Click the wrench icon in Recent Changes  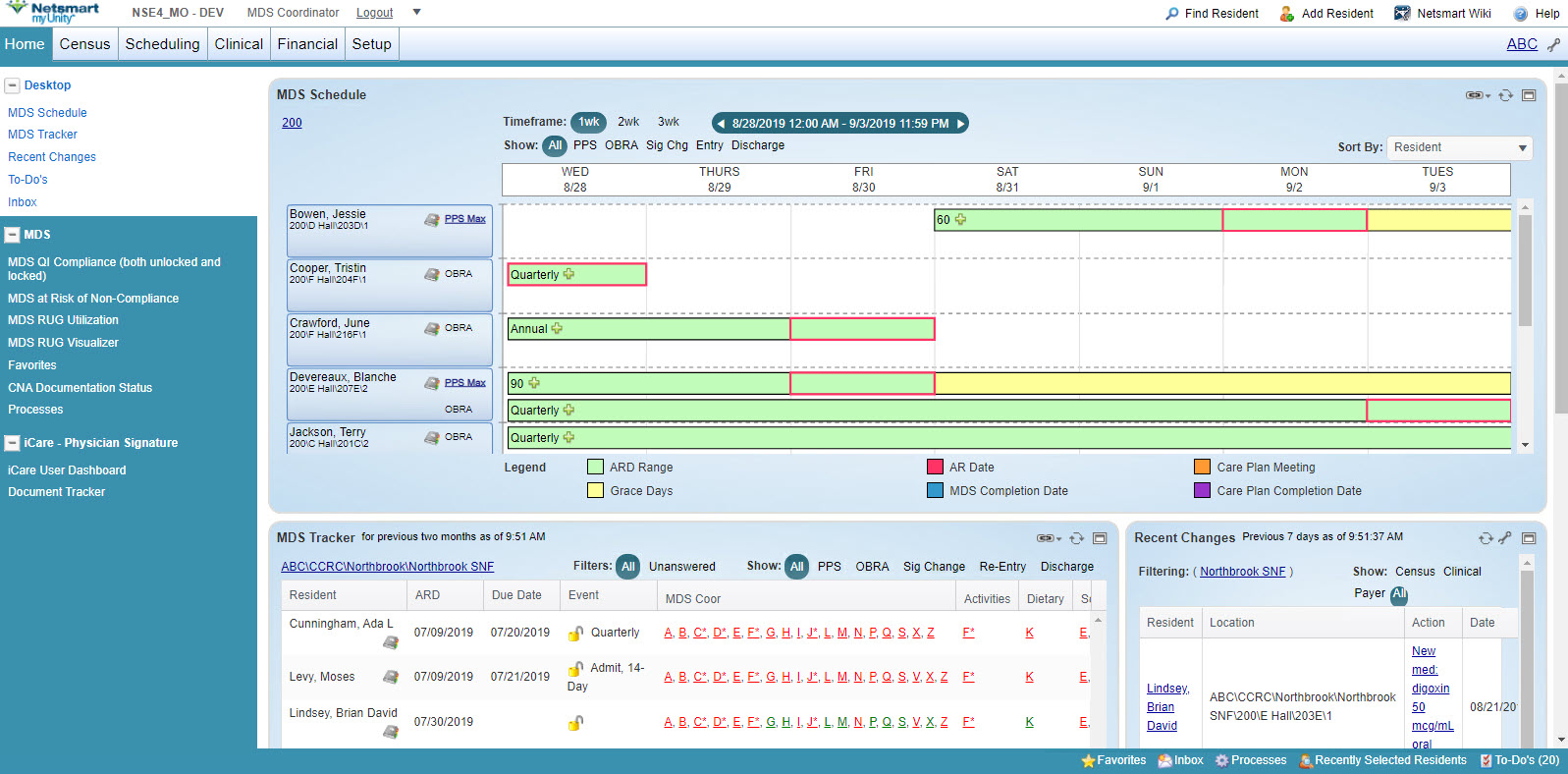[1505, 538]
